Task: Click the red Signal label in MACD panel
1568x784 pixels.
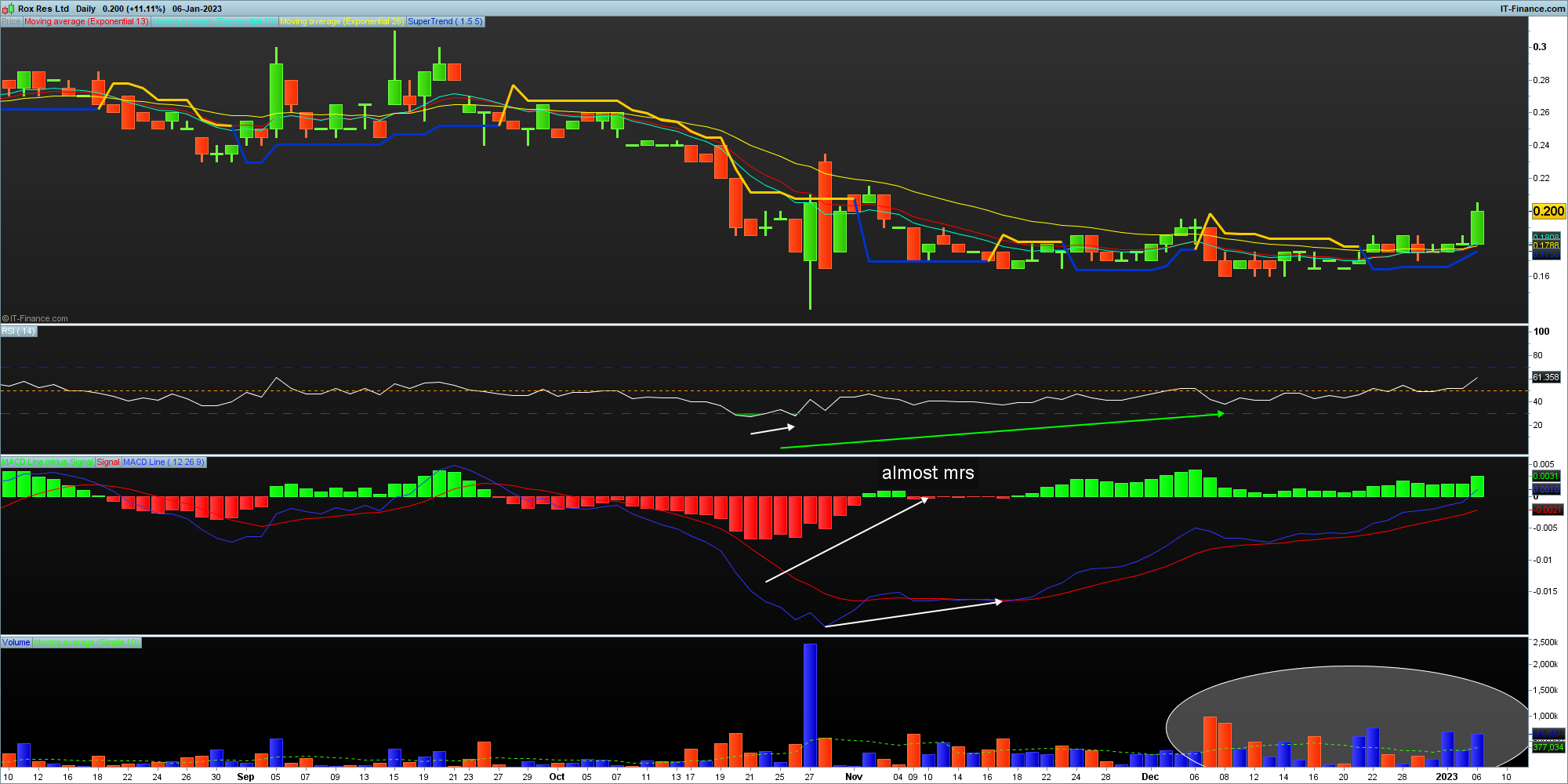Action: [108, 463]
